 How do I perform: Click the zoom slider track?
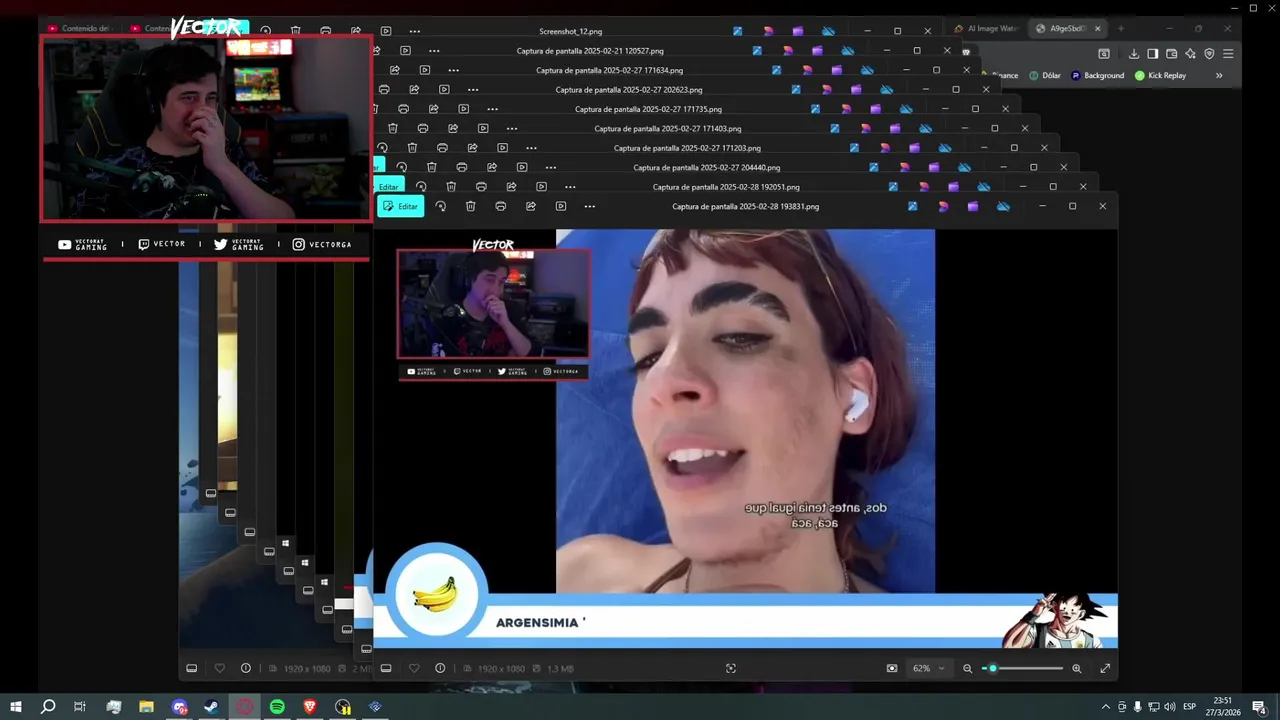[1022, 668]
